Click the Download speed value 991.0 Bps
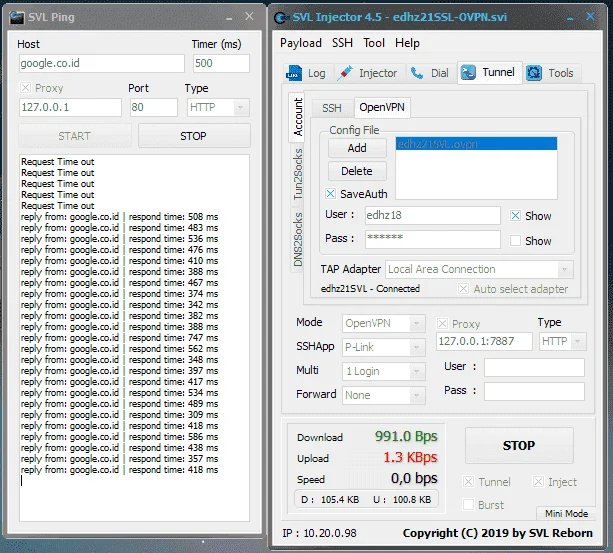 pos(406,436)
